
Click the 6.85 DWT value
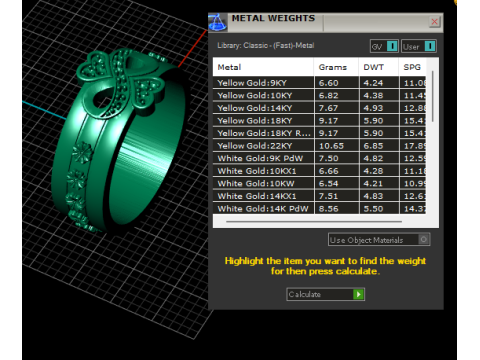373,146
